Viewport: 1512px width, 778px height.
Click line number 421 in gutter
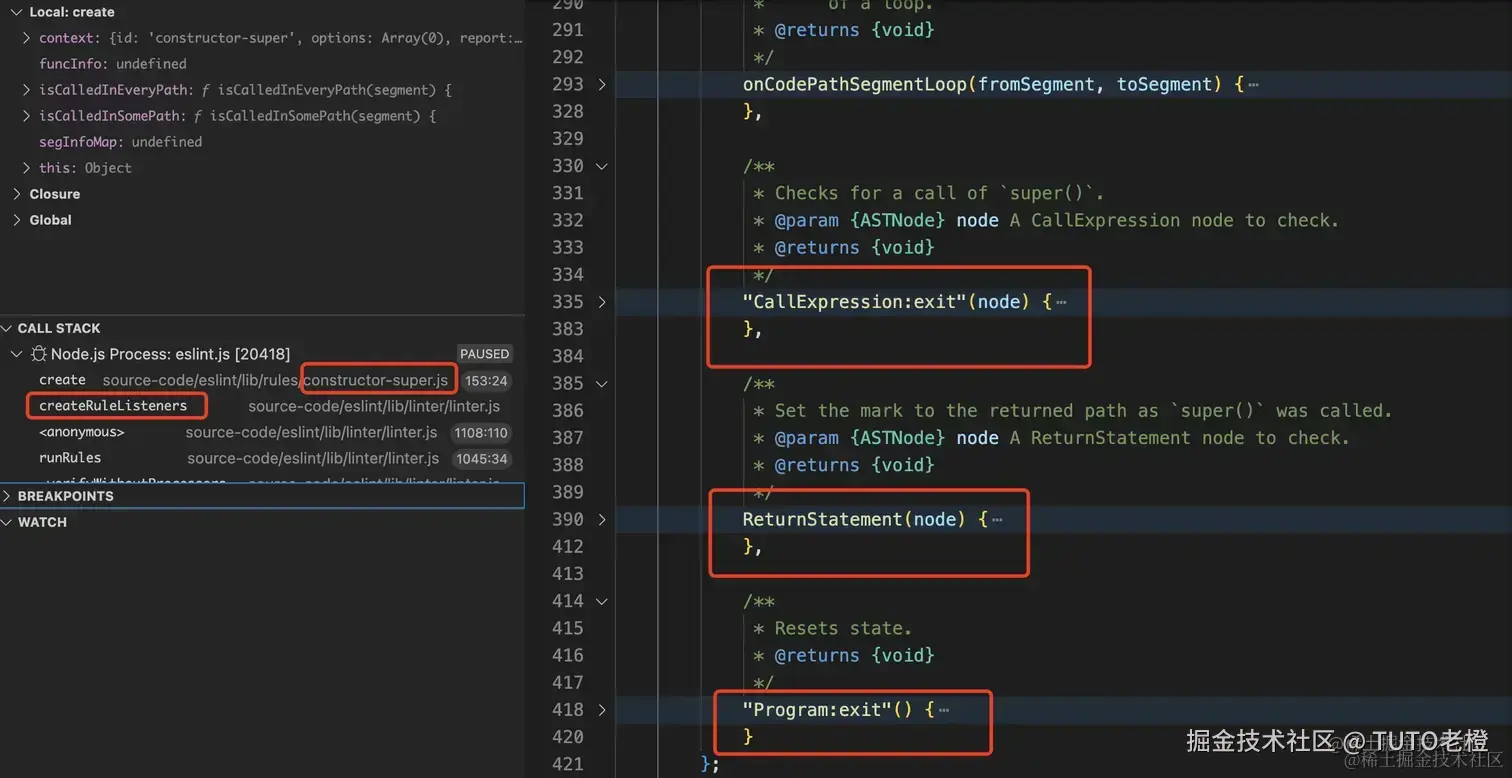pos(567,764)
